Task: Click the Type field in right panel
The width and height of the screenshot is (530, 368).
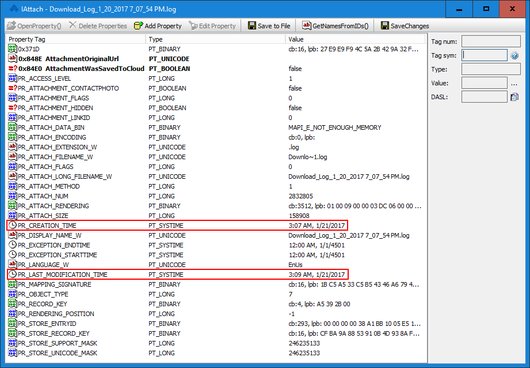Action: click(x=491, y=69)
